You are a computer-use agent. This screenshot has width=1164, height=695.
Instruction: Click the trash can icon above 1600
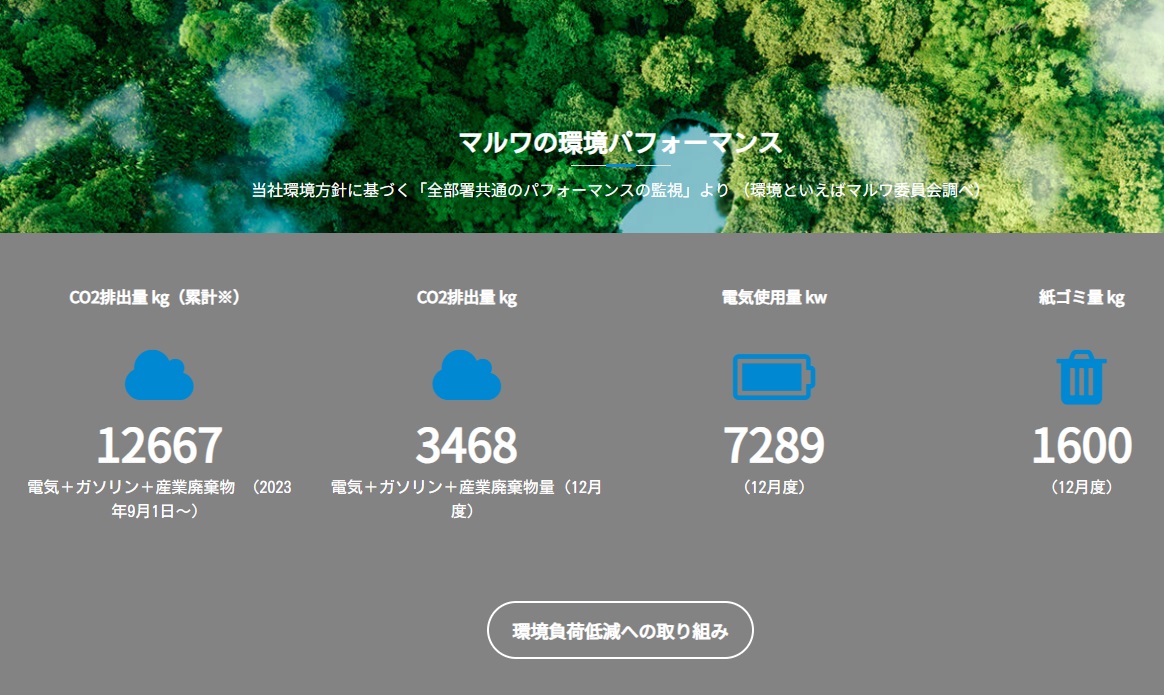pos(1081,376)
